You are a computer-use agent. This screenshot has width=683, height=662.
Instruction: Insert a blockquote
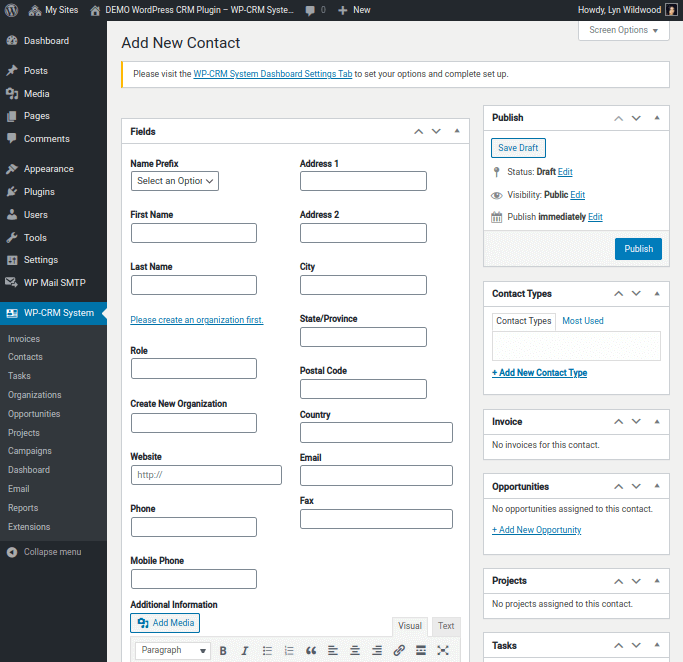pyautogui.click(x=311, y=651)
